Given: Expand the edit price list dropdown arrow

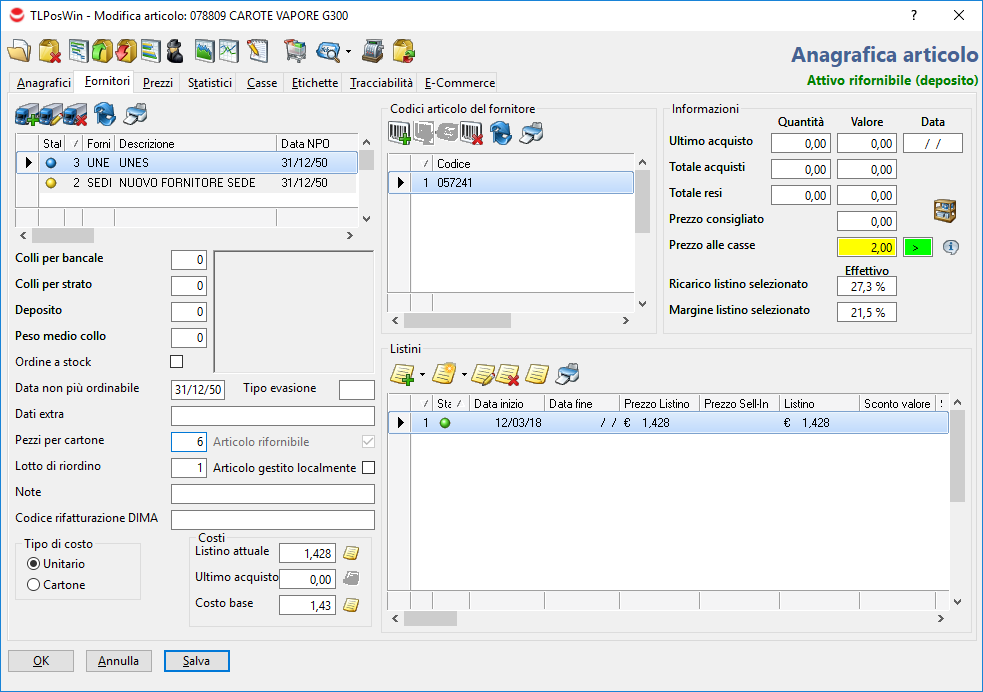Looking at the screenshot, I should pyautogui.click(x=464, y=376).
